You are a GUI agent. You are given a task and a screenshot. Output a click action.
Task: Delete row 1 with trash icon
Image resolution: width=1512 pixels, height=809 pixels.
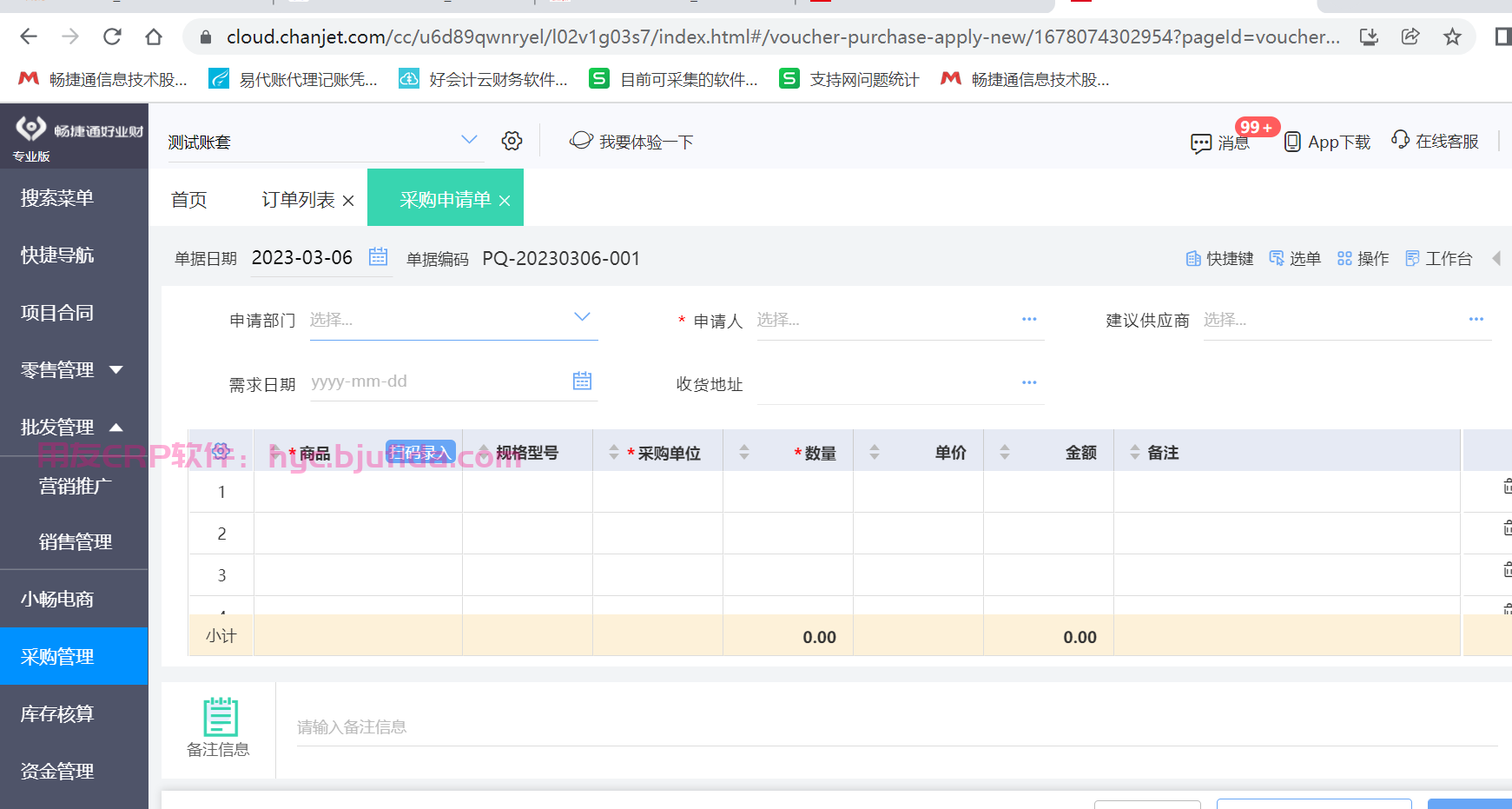tap(1507, 487)
